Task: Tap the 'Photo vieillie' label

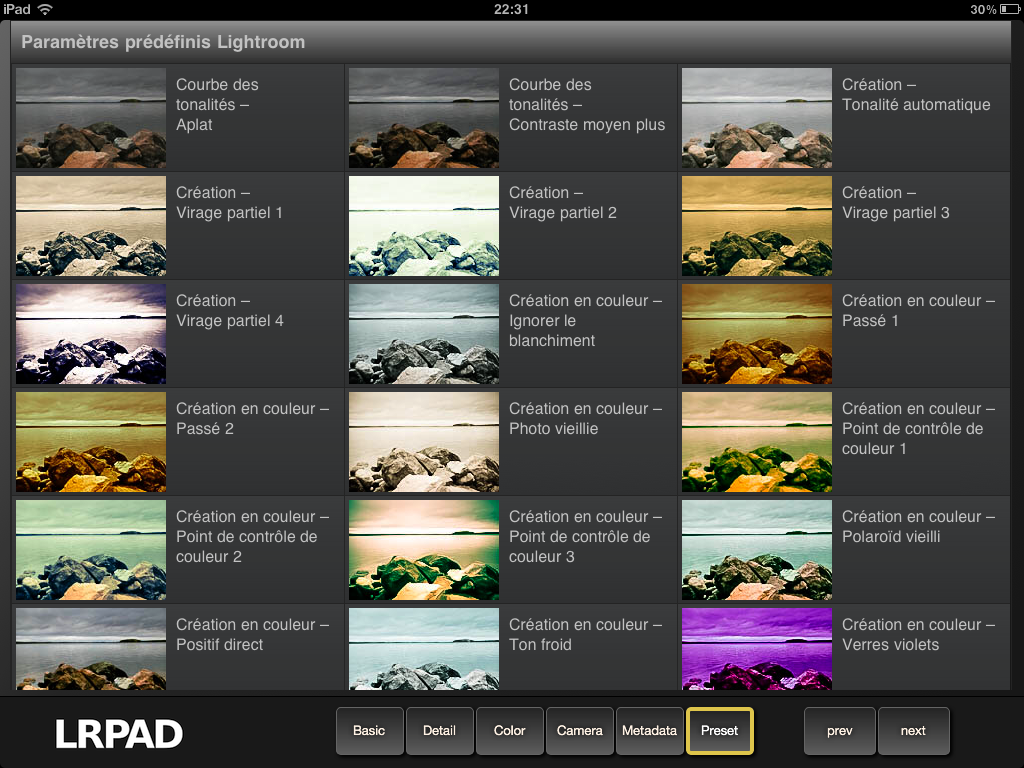Action: (x=553, y=428)
